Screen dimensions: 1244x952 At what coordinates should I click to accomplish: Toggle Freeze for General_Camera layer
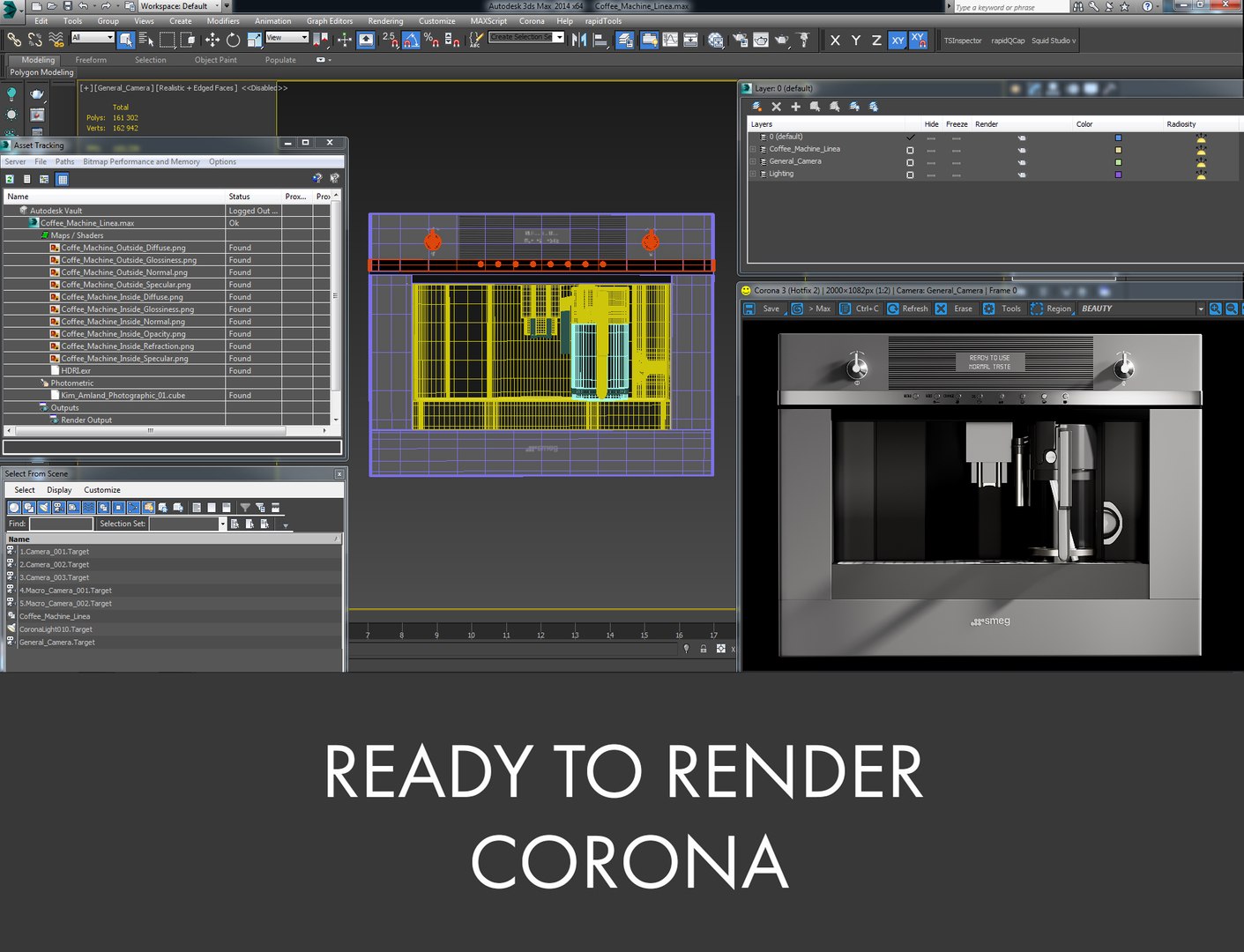pyautogui.click(x=957, y=162)
